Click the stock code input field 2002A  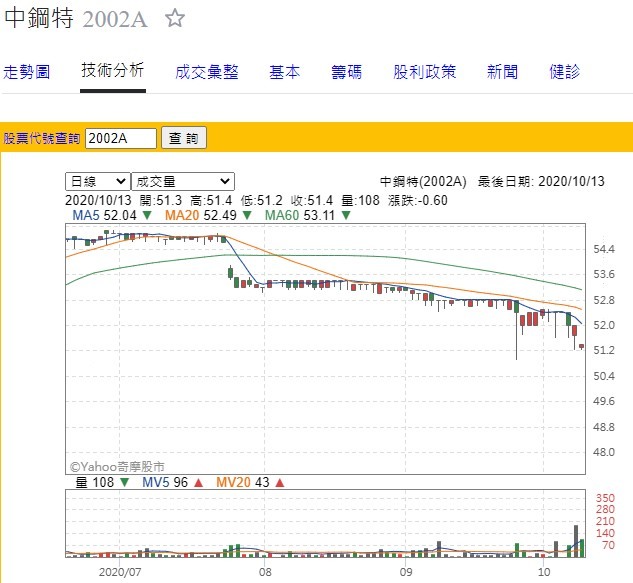pyautogui.click(x=121, y=138)
